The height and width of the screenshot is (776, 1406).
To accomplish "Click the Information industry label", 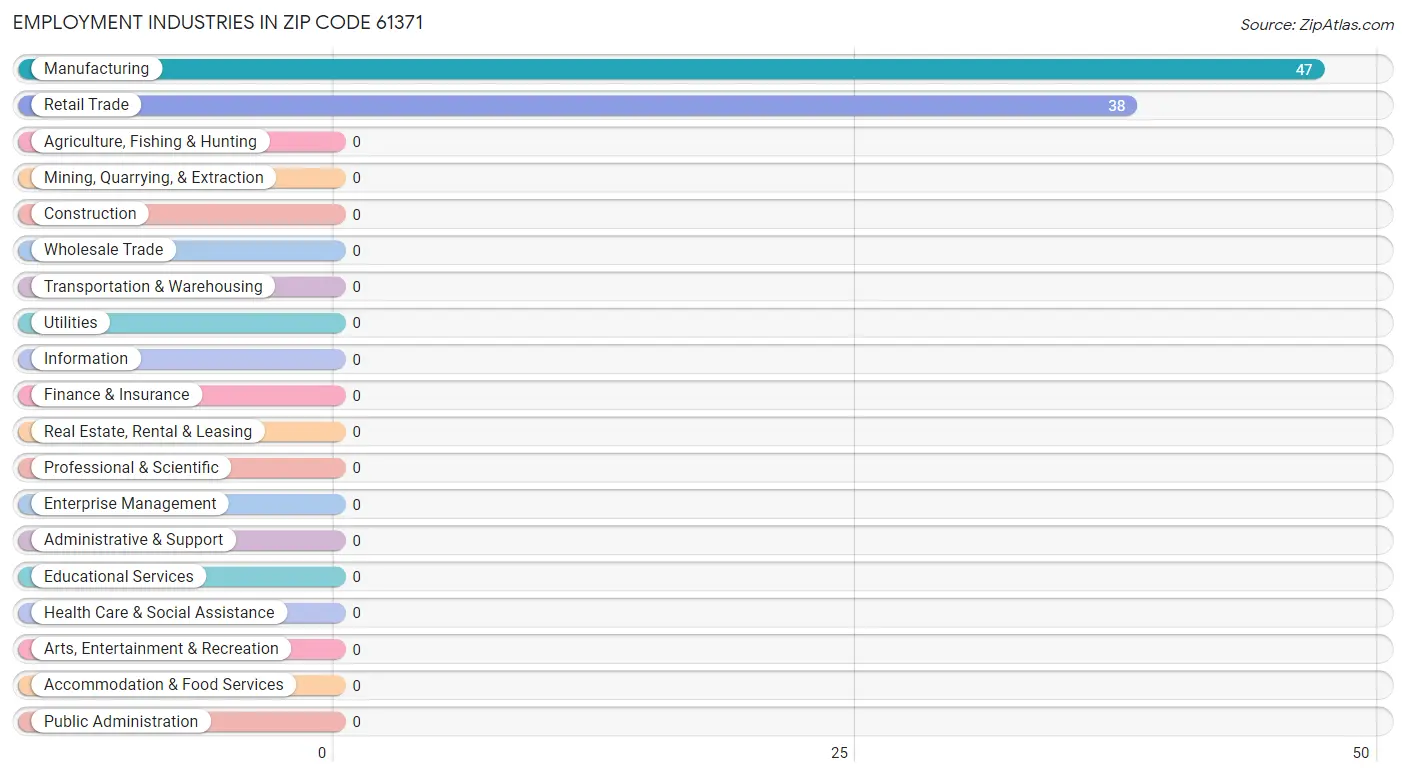I will coord(86,359).
